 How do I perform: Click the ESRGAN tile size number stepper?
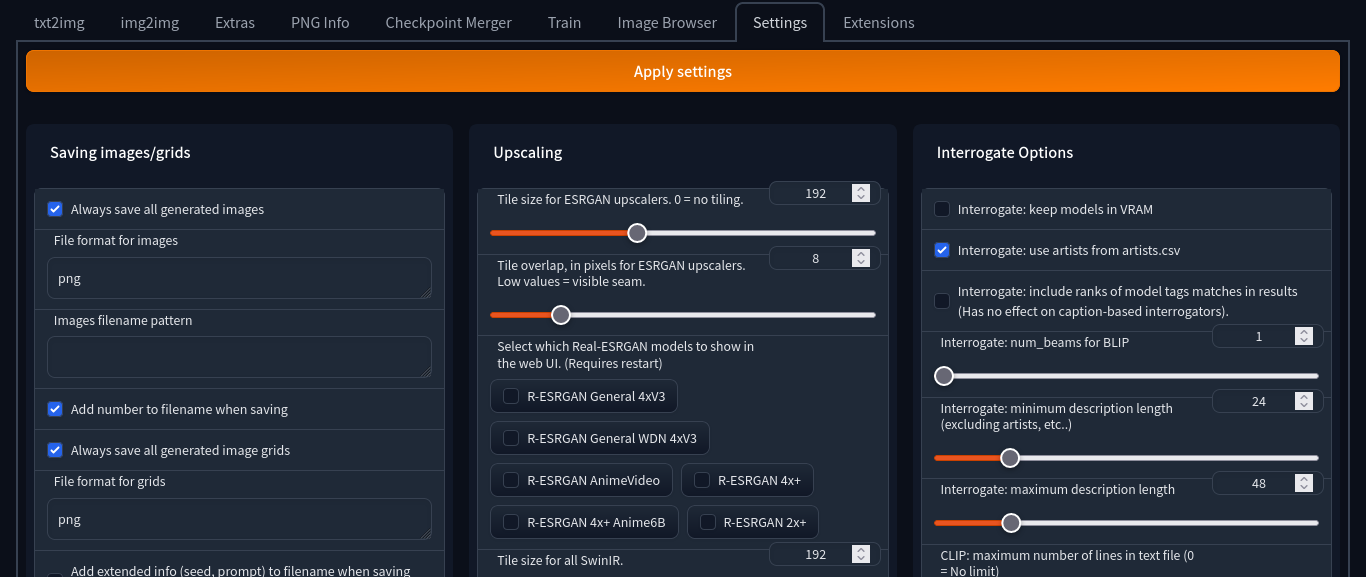860,193
